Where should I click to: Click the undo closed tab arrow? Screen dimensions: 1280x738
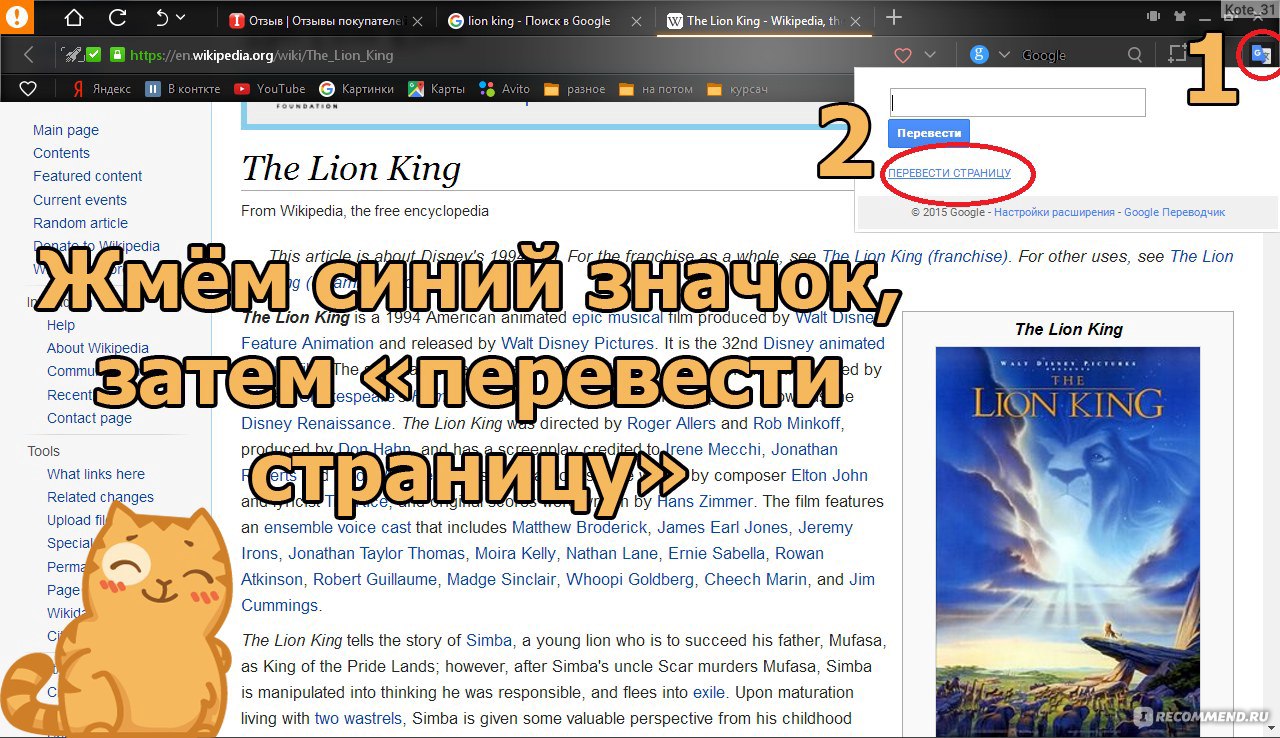pos(162,18)
